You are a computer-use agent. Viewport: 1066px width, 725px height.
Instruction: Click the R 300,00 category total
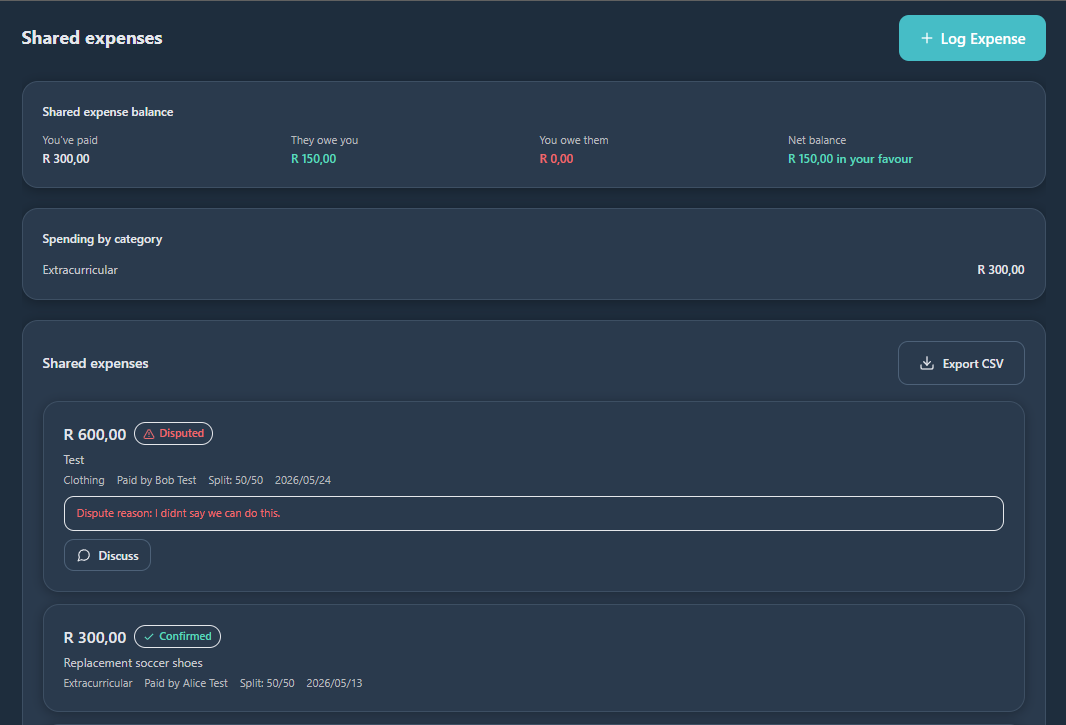[x=1001, y=270]
